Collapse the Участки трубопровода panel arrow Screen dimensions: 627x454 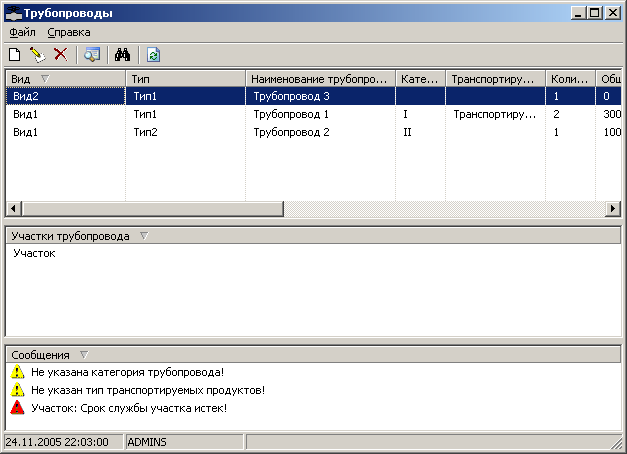(x=143, y=236)
